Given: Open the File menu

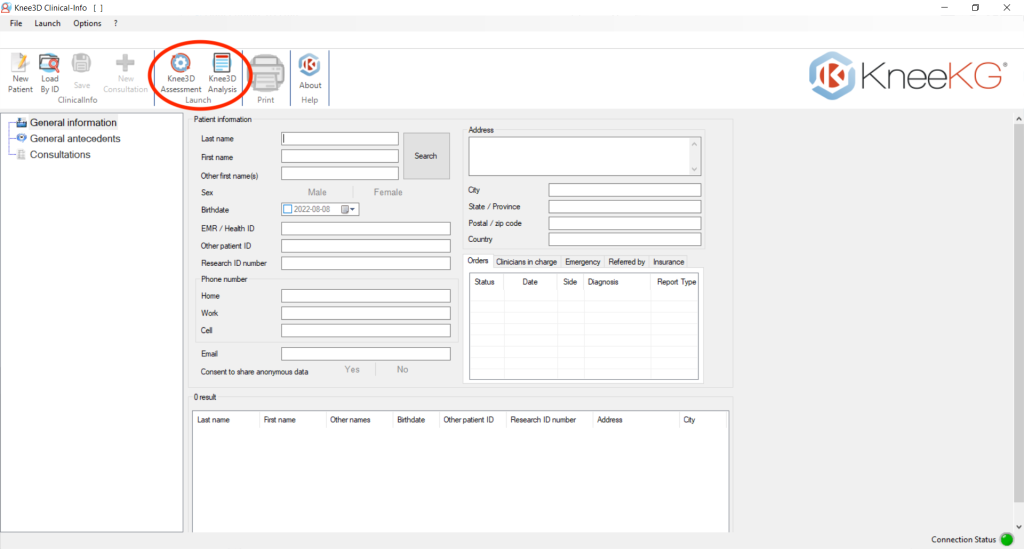Looking at the screenshot, I should point(16,24).
